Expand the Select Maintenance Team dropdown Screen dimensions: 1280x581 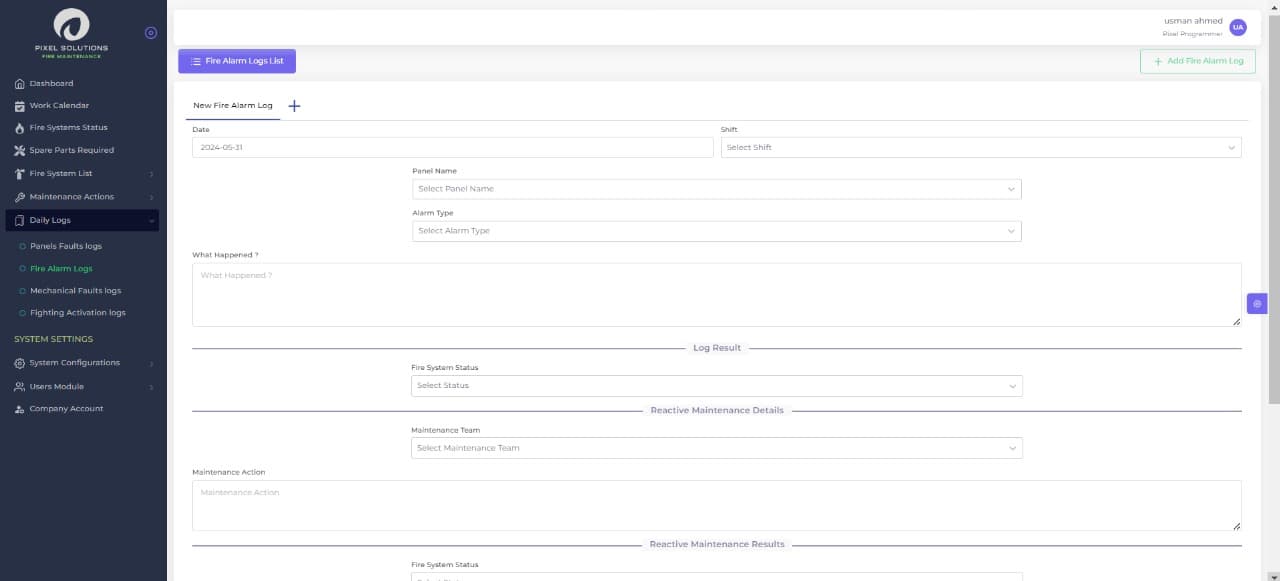[716, 448]
